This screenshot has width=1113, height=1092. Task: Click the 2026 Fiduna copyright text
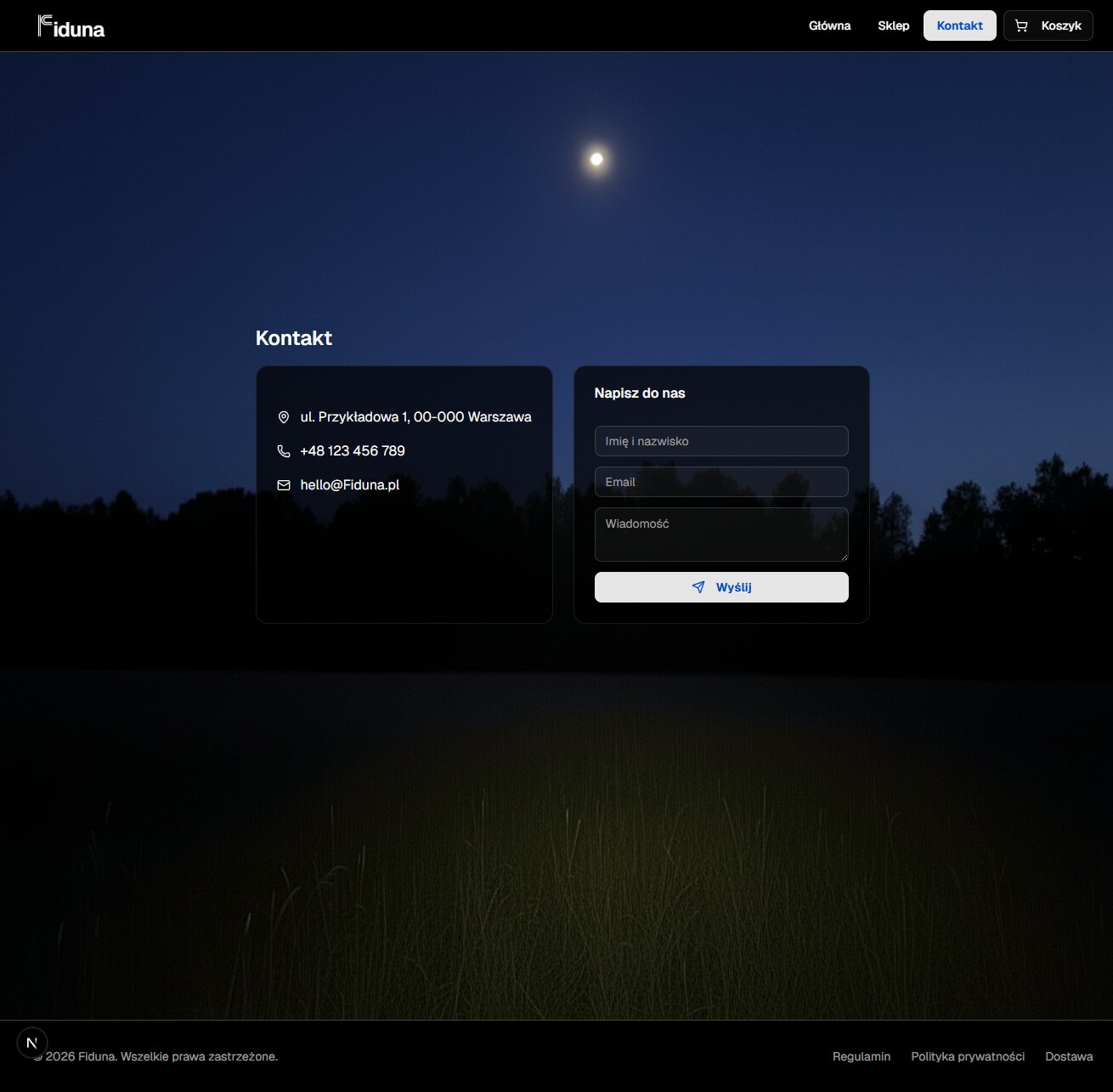click(x=155, y=1056)
